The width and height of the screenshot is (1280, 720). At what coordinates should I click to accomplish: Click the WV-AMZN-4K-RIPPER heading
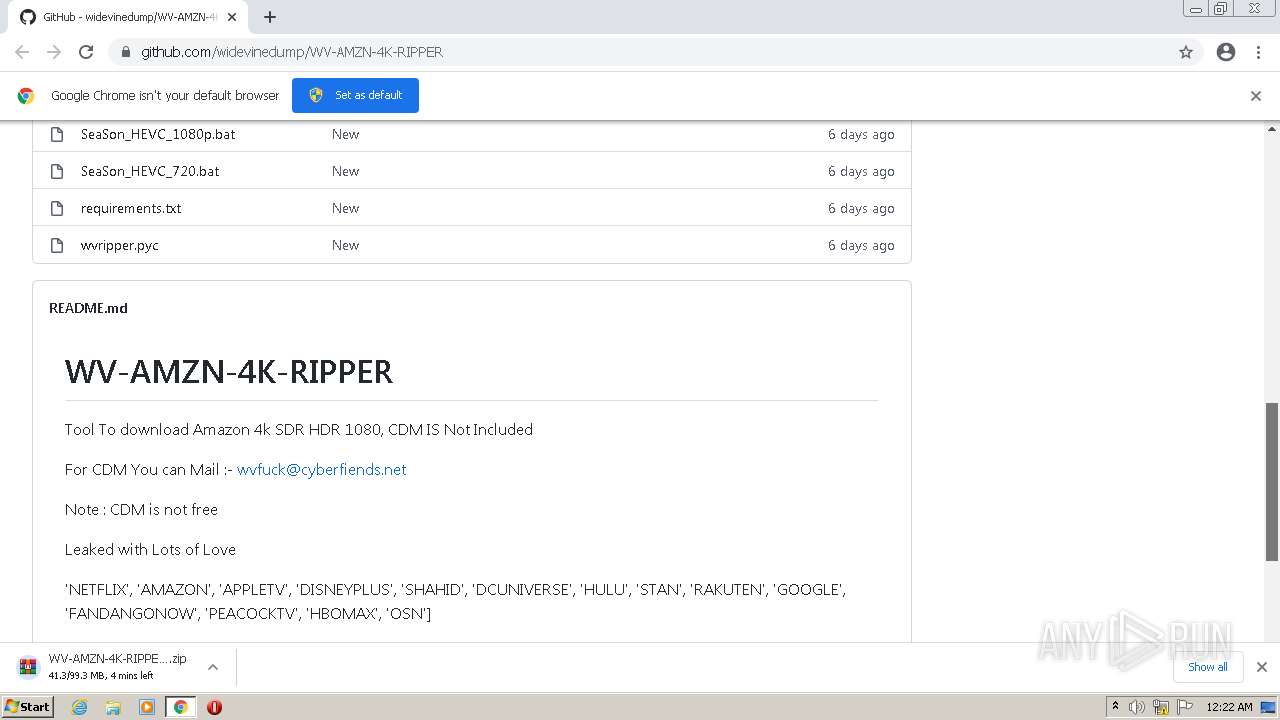229,372
